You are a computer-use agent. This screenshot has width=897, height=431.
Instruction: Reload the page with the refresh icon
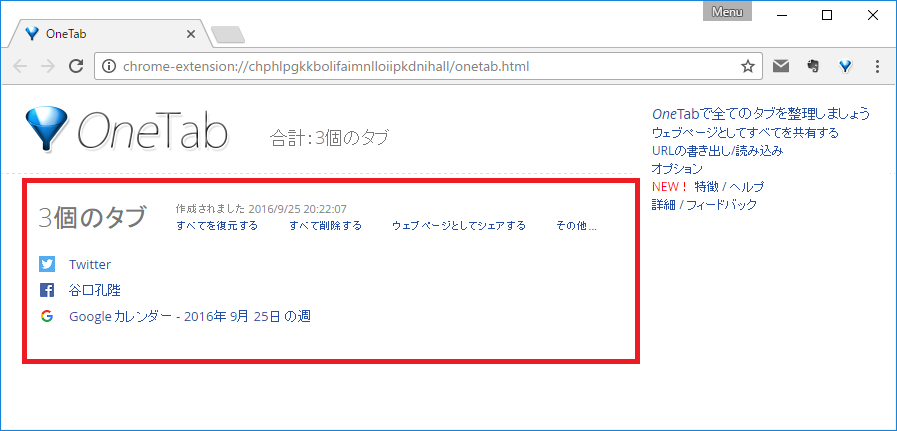pyautogui.click(x=75, y=67)
